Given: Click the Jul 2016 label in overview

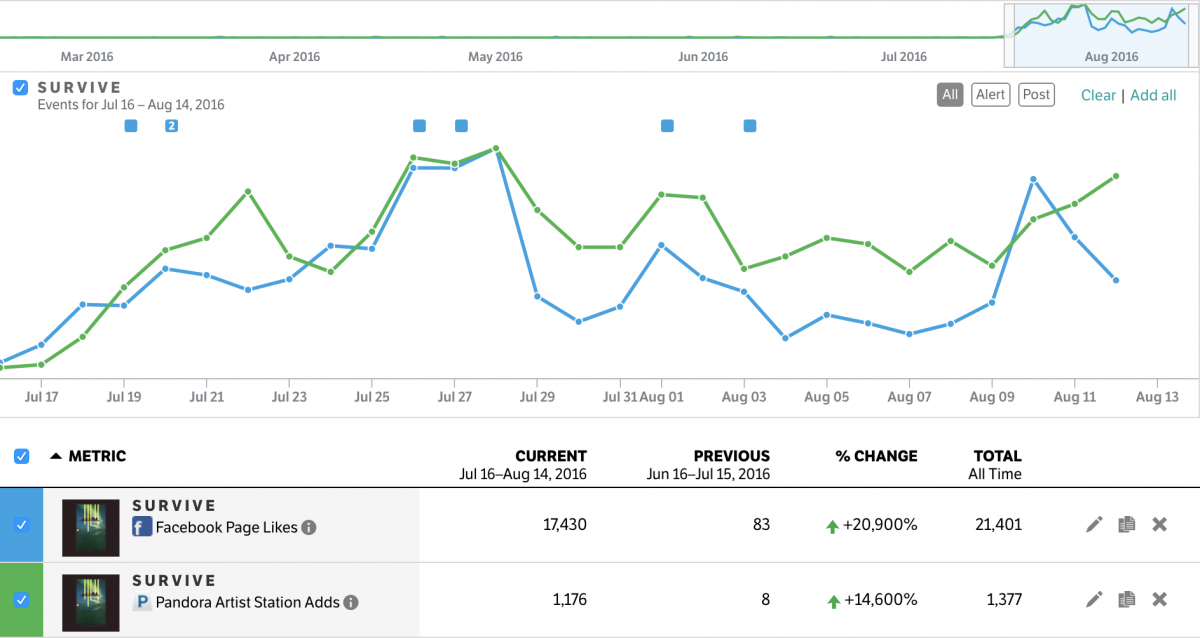Looking at the screenshot, I should point(904,57).
